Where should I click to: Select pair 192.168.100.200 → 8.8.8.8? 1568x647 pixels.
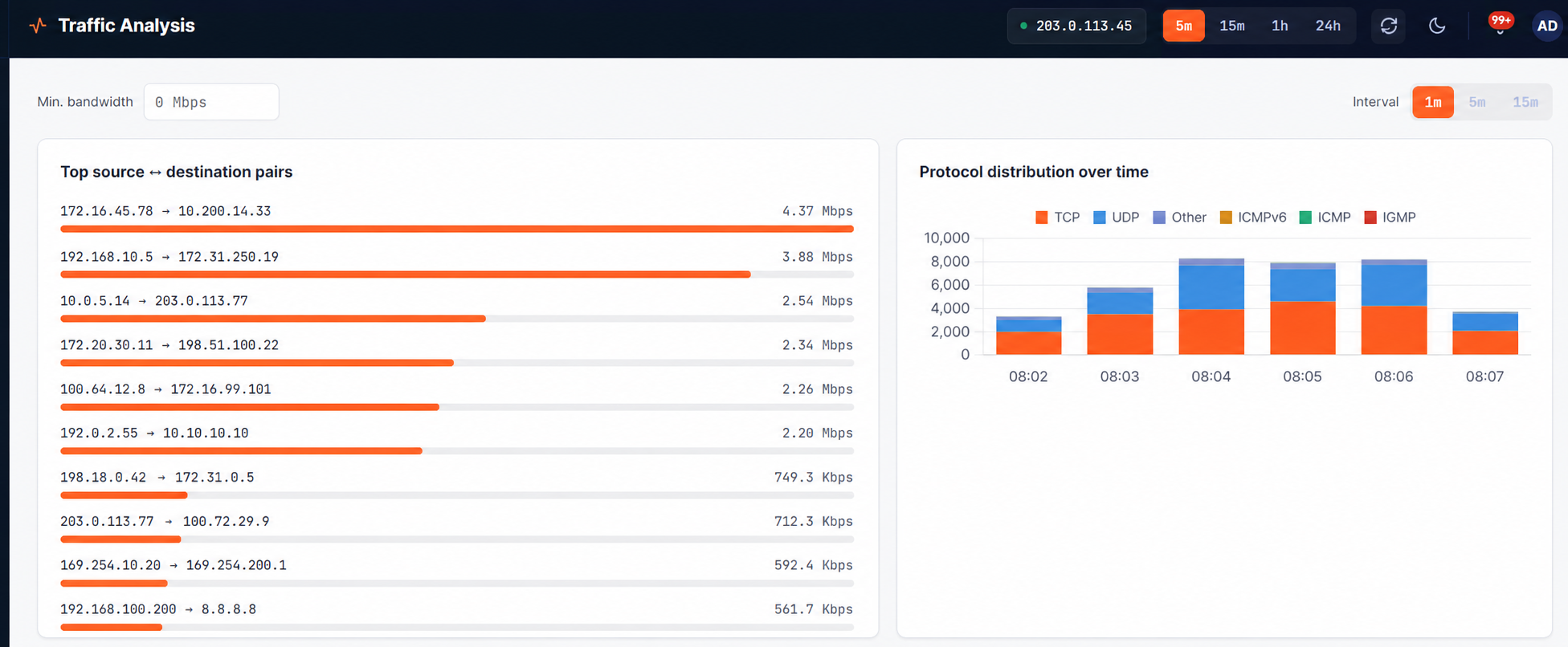click(457, 617)
